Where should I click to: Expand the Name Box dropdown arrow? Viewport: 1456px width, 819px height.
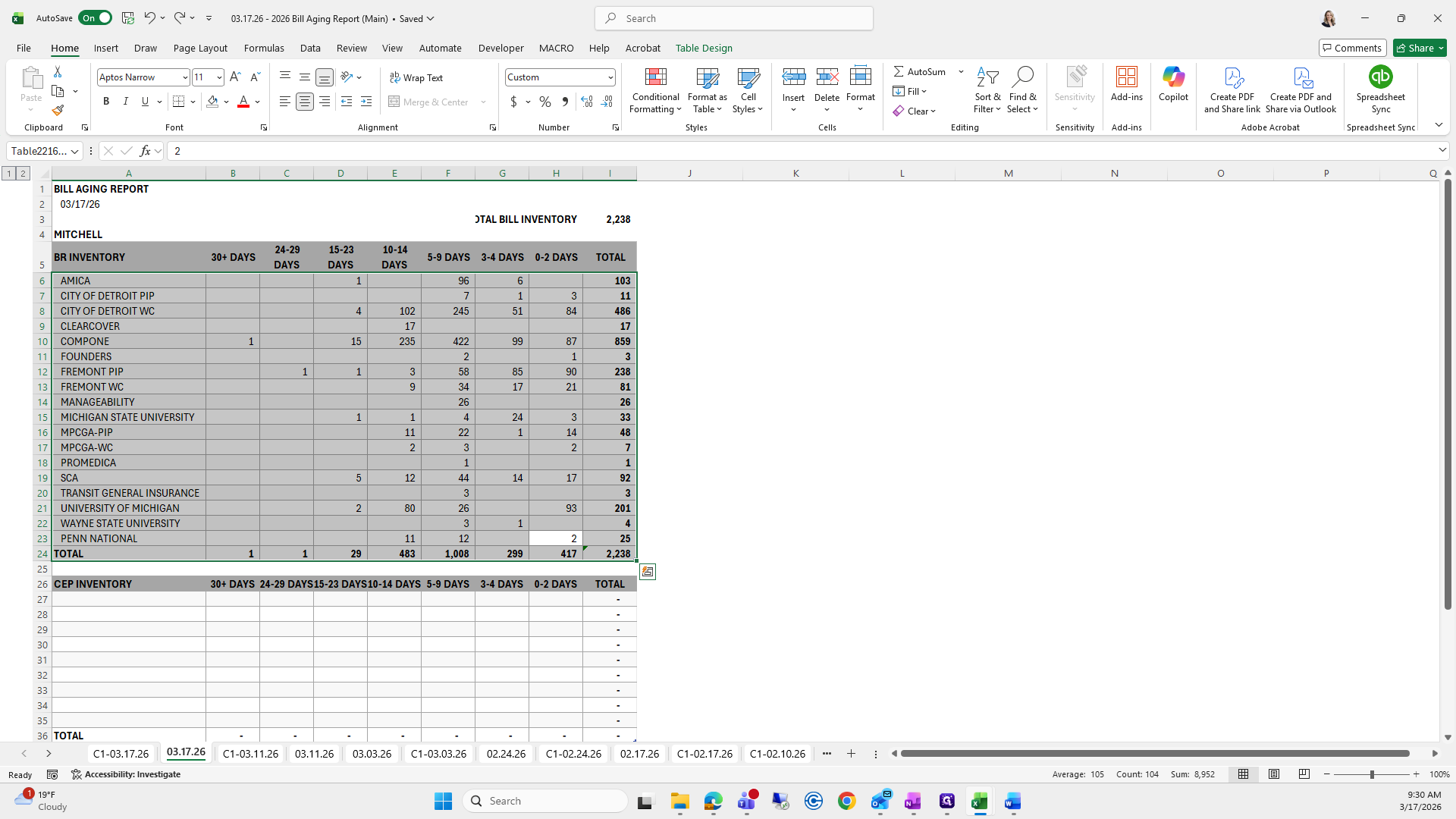click(x=74, y=152)
